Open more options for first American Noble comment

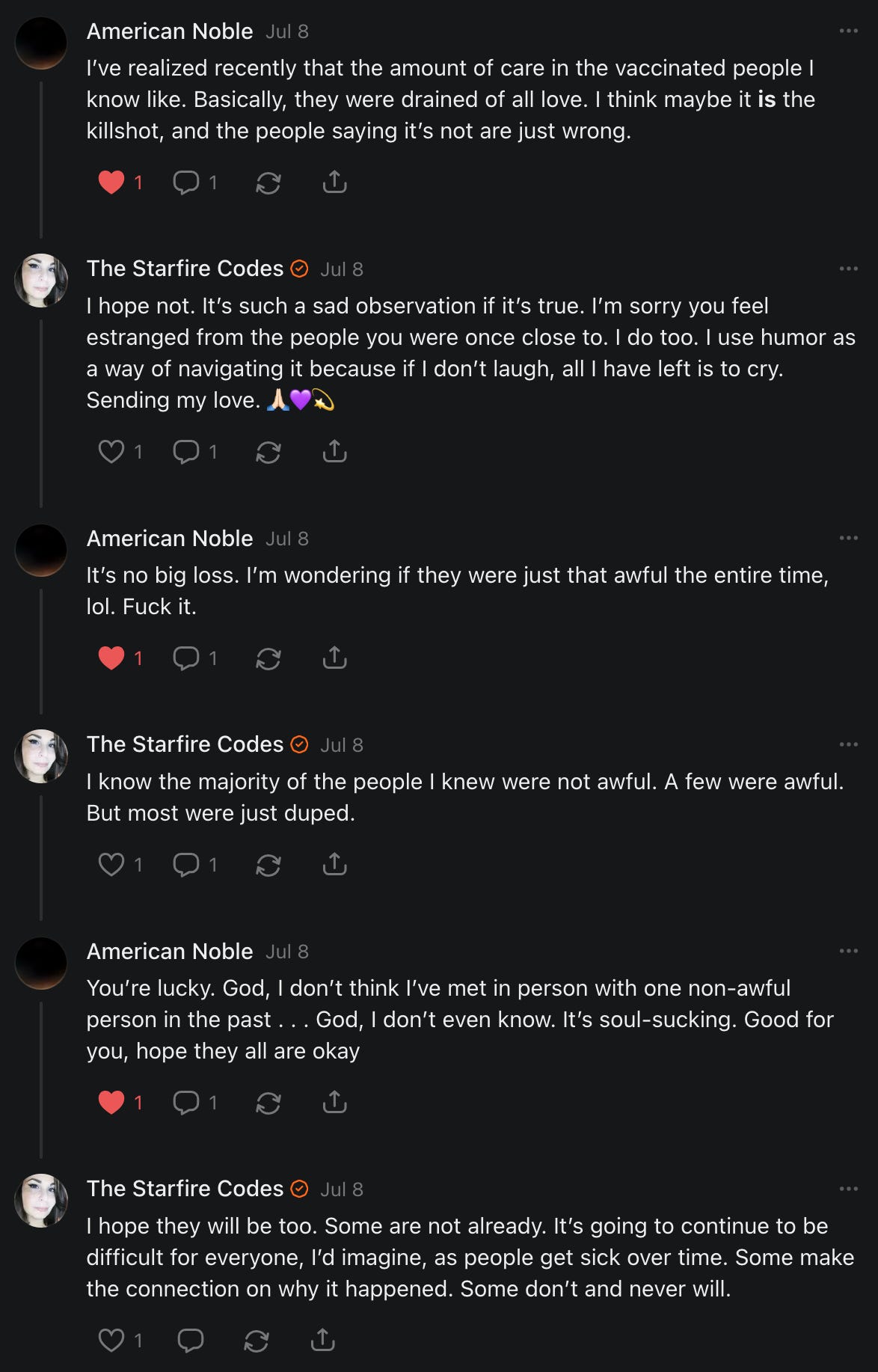[x=848, y=31]
